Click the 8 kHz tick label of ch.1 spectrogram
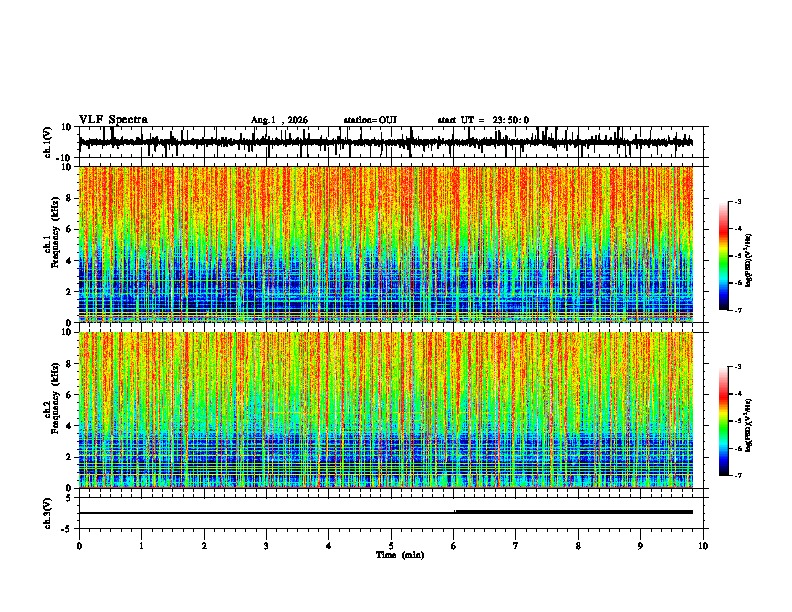792x612 pixels. pyautogui.click(x=69, y=198)
